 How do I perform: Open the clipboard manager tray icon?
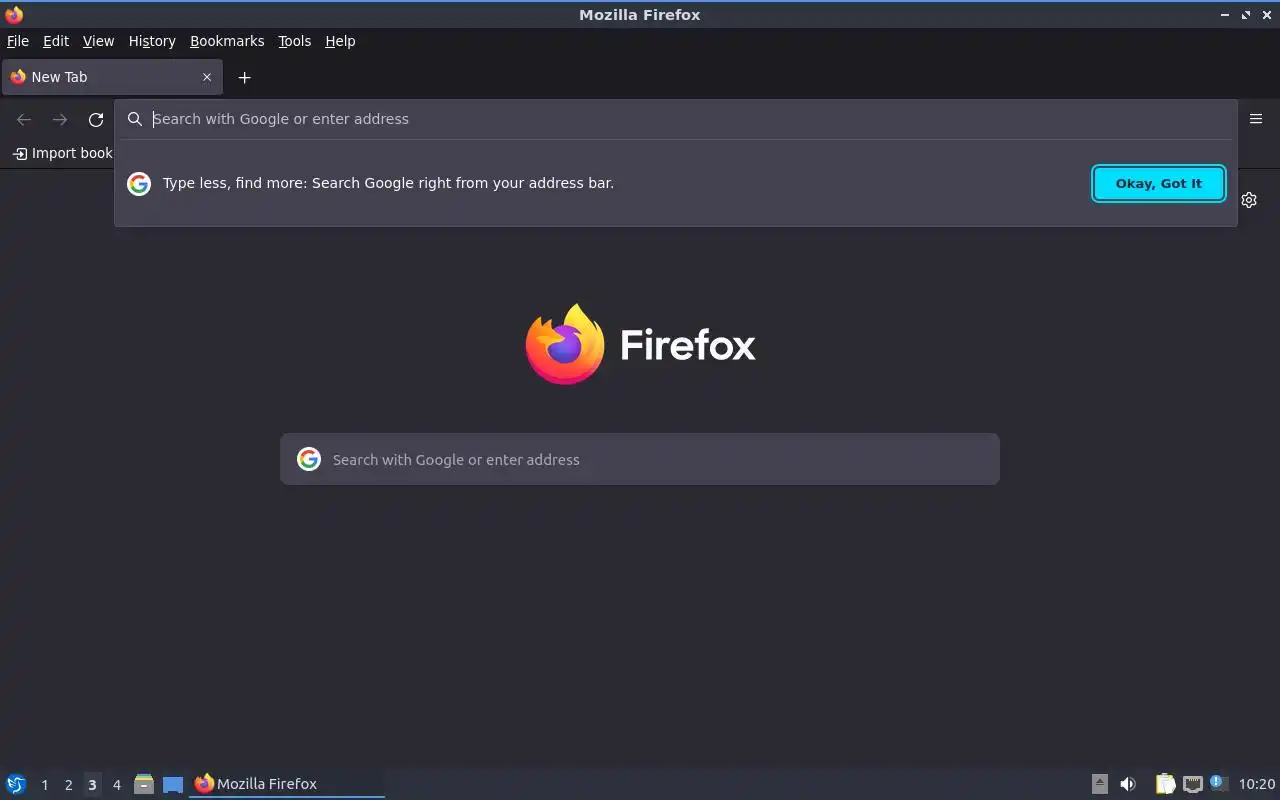(1166, 784)
